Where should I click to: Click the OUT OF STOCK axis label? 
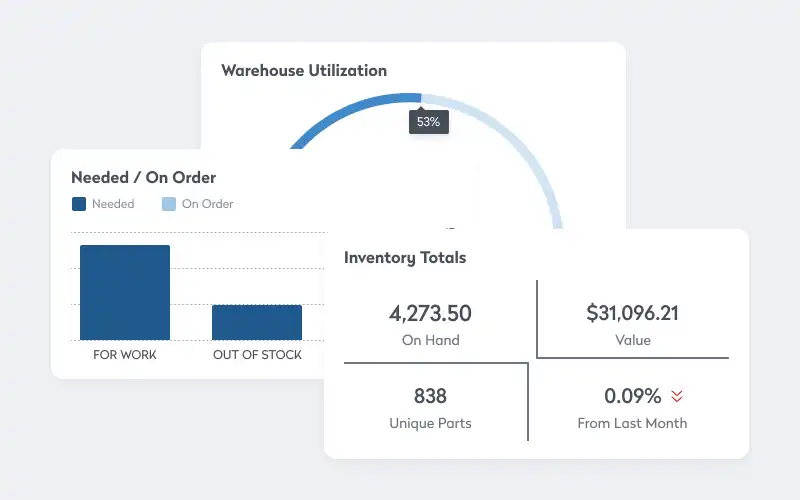pyautogui.click(x=257, y=355)
